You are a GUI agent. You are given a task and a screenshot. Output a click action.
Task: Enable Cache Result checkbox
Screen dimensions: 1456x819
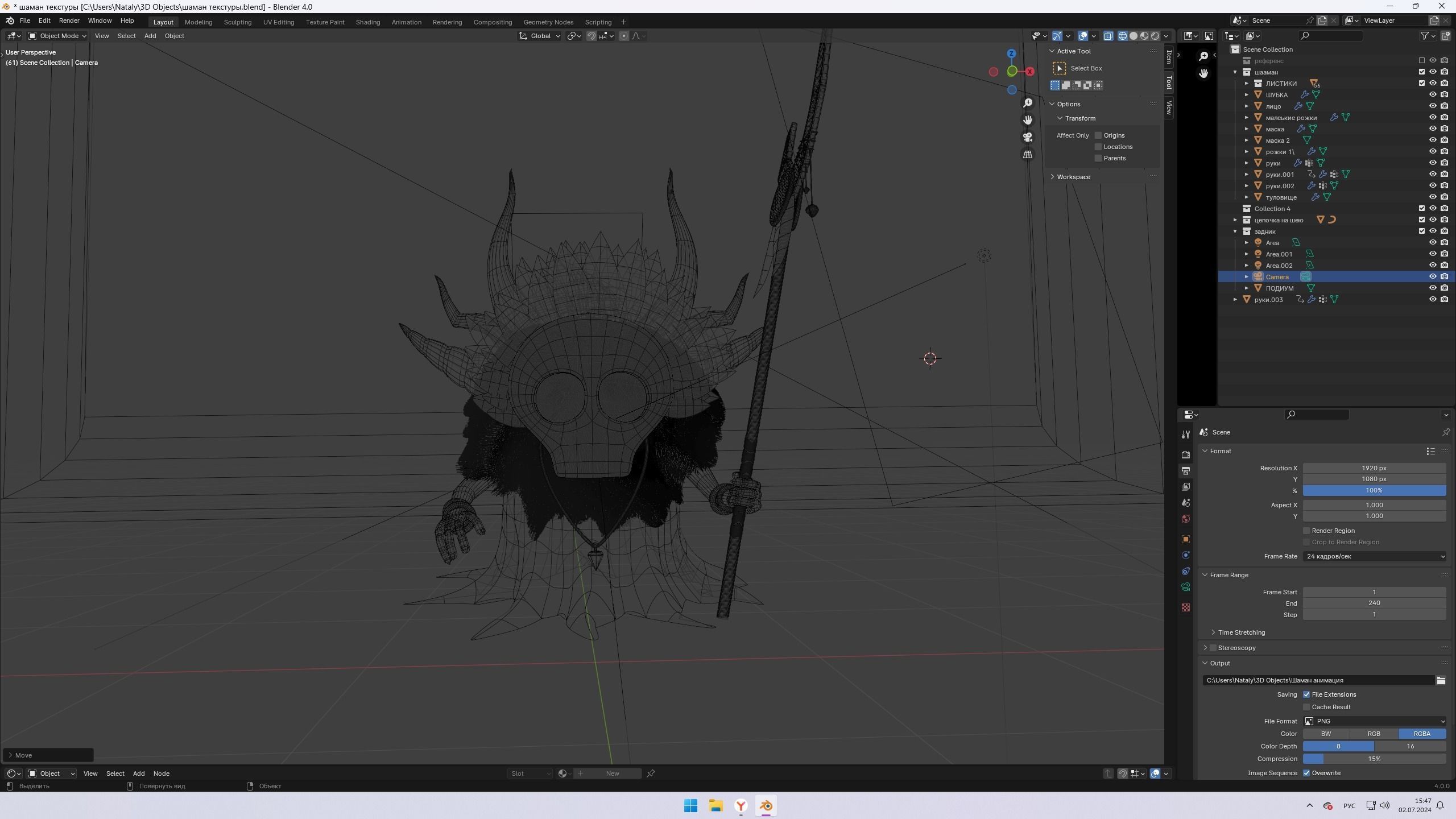coord(1306,707)
